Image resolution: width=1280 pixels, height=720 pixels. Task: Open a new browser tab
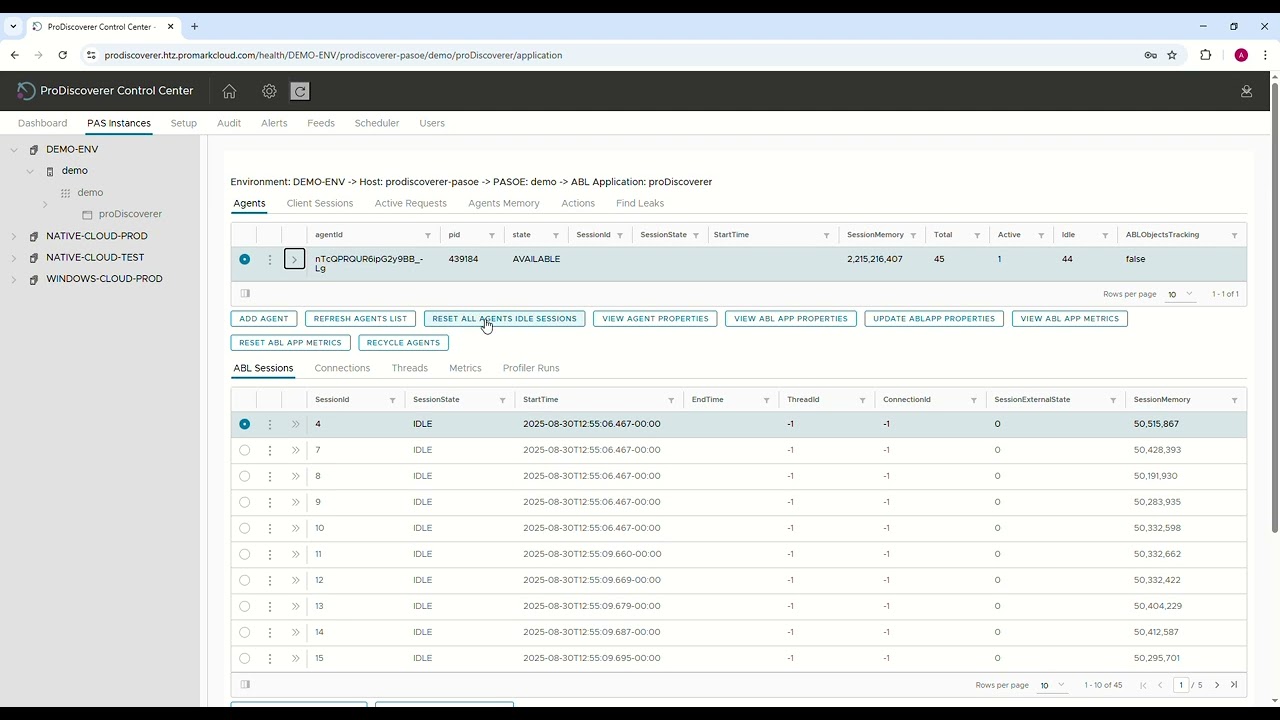pyautogui.click(x=194, y=26)
